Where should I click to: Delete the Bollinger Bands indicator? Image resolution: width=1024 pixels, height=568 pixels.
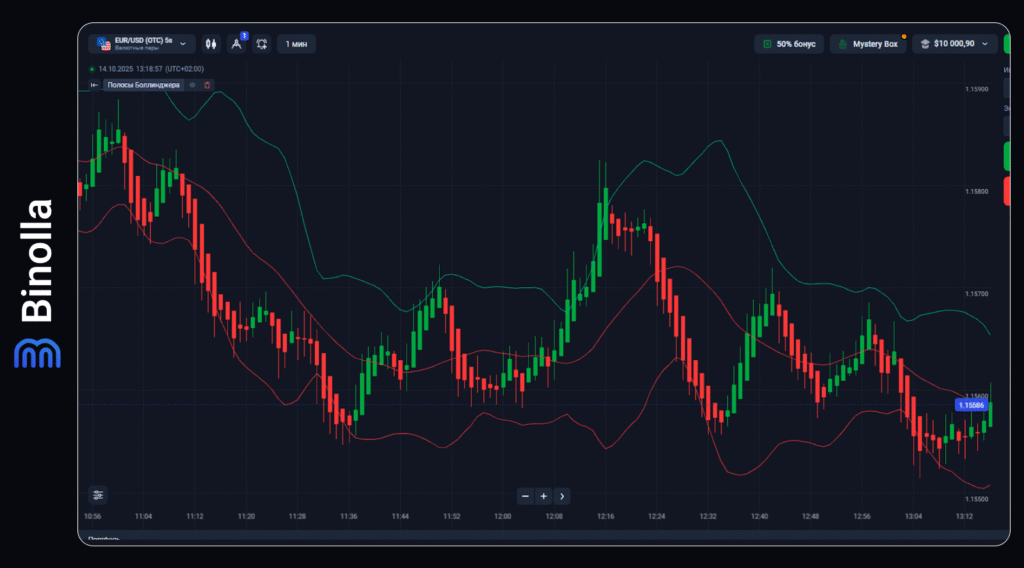point(208,85)
